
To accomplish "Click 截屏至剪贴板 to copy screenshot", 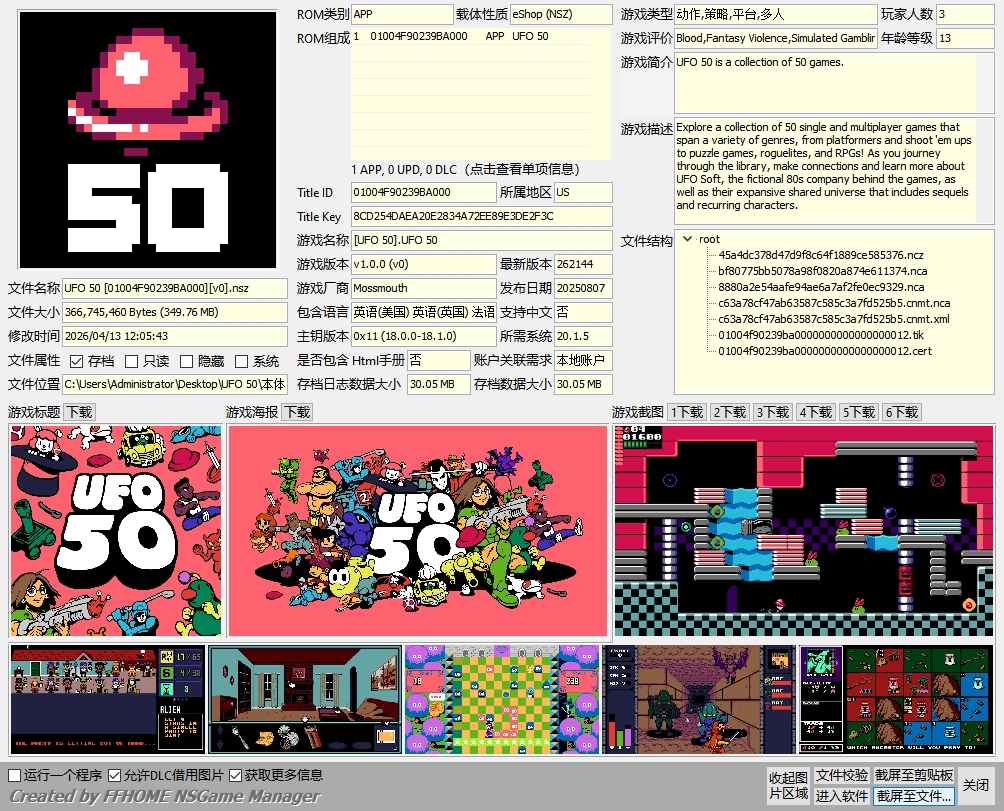I will click(x=914, y=776).
